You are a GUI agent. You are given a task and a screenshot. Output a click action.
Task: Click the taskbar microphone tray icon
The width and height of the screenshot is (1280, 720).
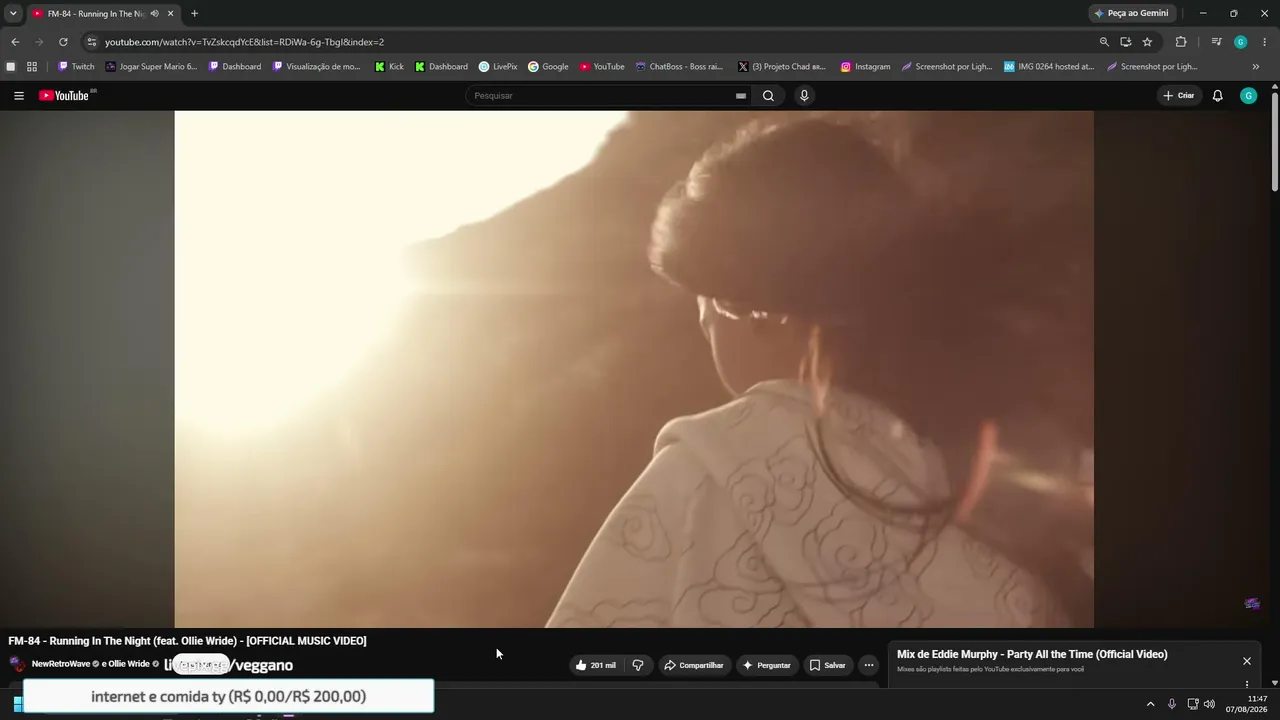click(x=1171, y=704)
